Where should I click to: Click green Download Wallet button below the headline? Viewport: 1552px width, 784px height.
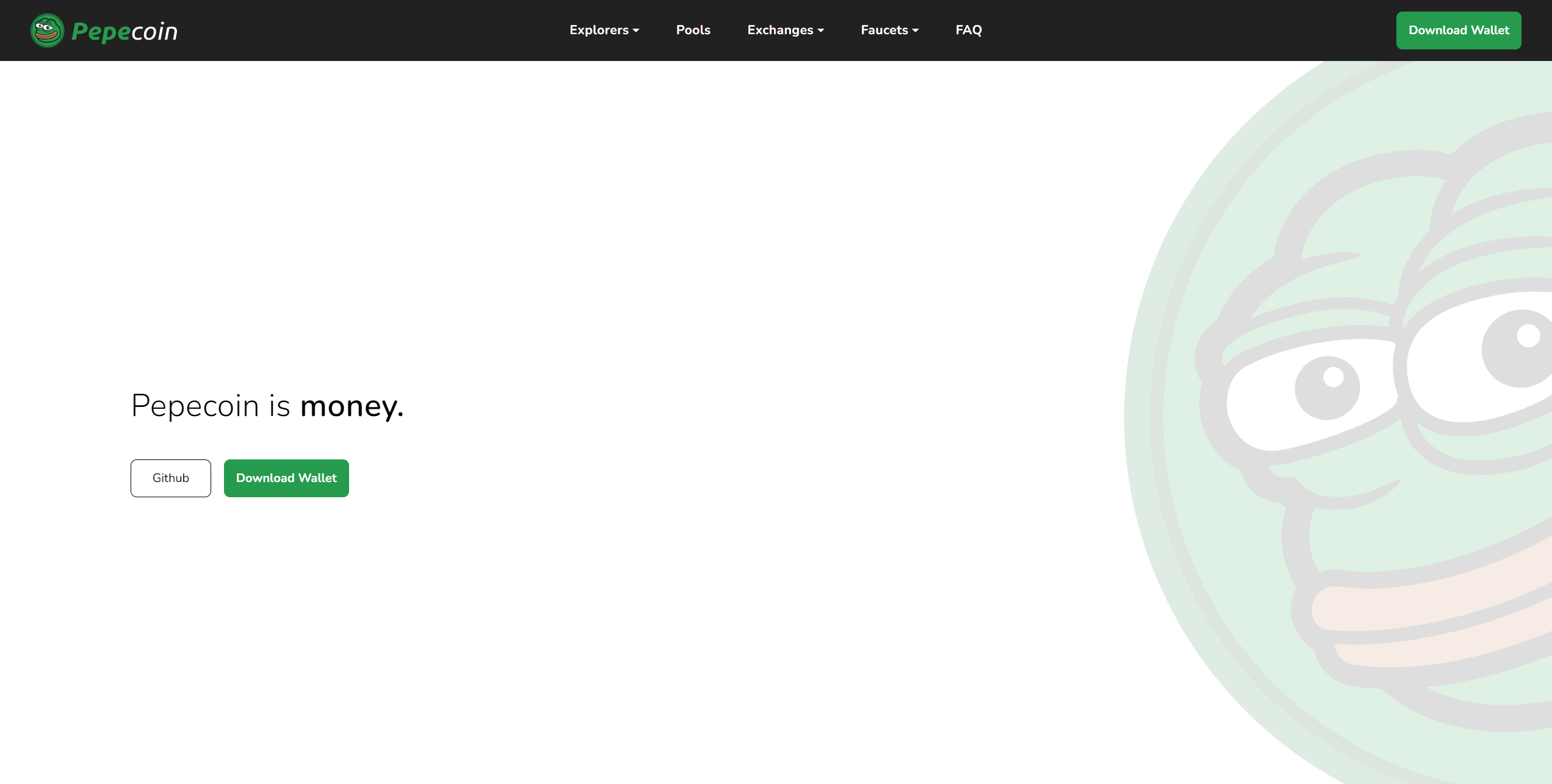coord(286,478)
